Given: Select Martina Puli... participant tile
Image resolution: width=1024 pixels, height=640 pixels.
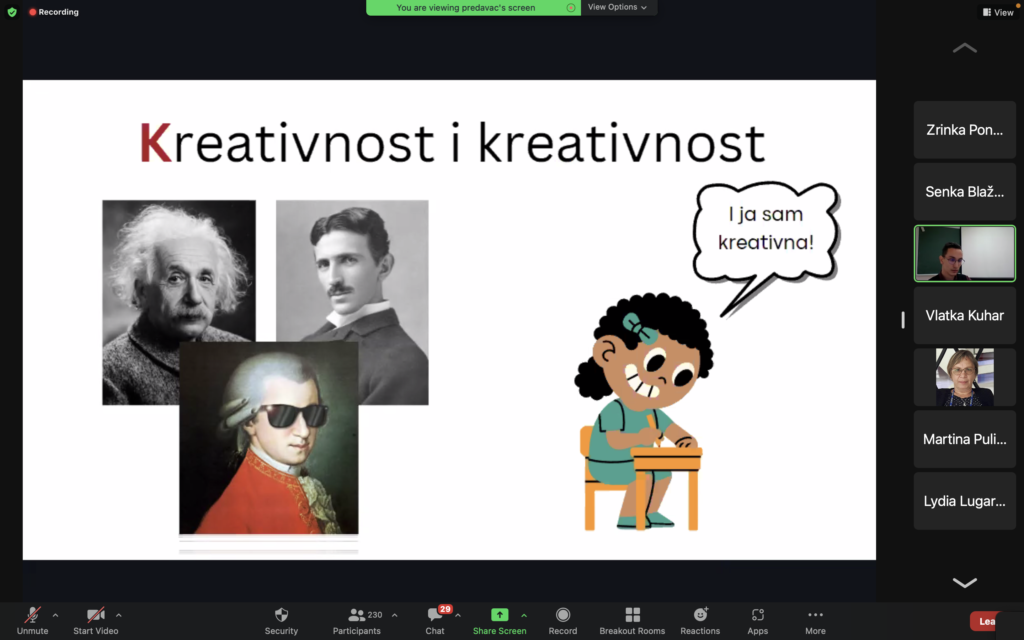Looking at the screenshot, I should pos(965,439).
